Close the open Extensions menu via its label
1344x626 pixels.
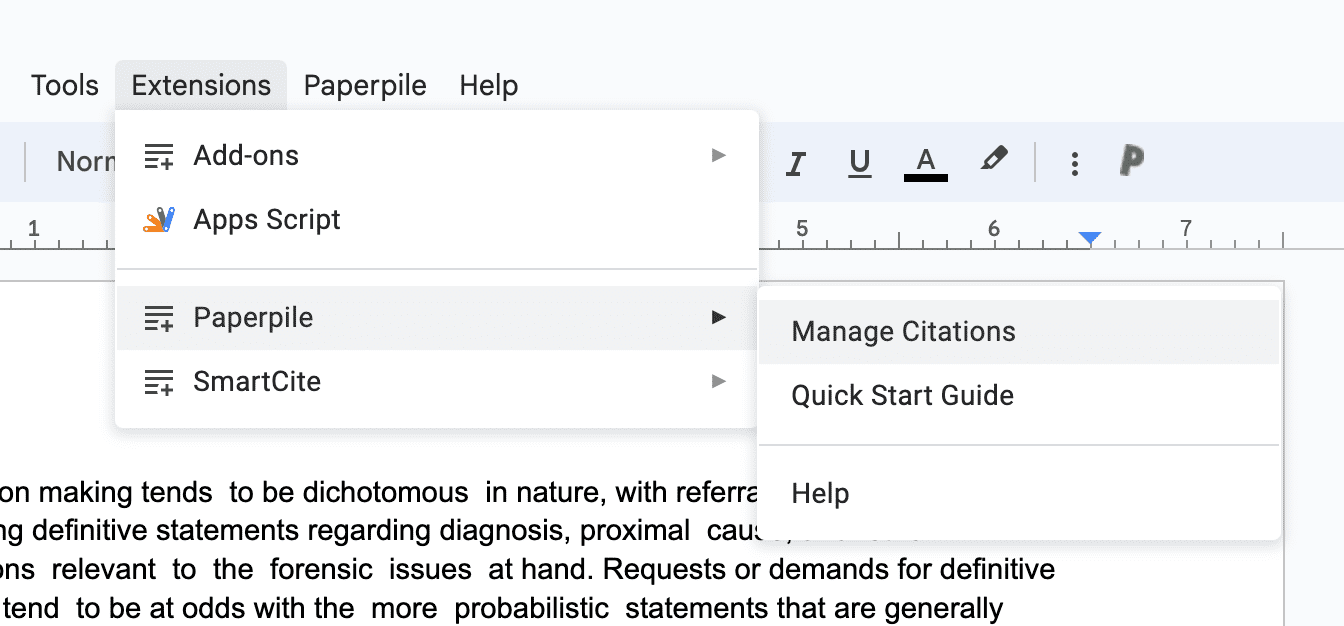[201, 86]
